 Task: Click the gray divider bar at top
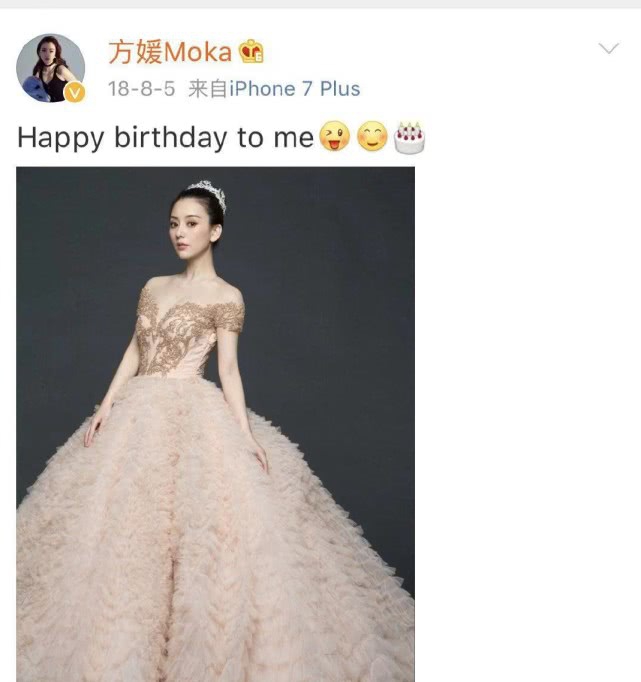tap(320, 4)
